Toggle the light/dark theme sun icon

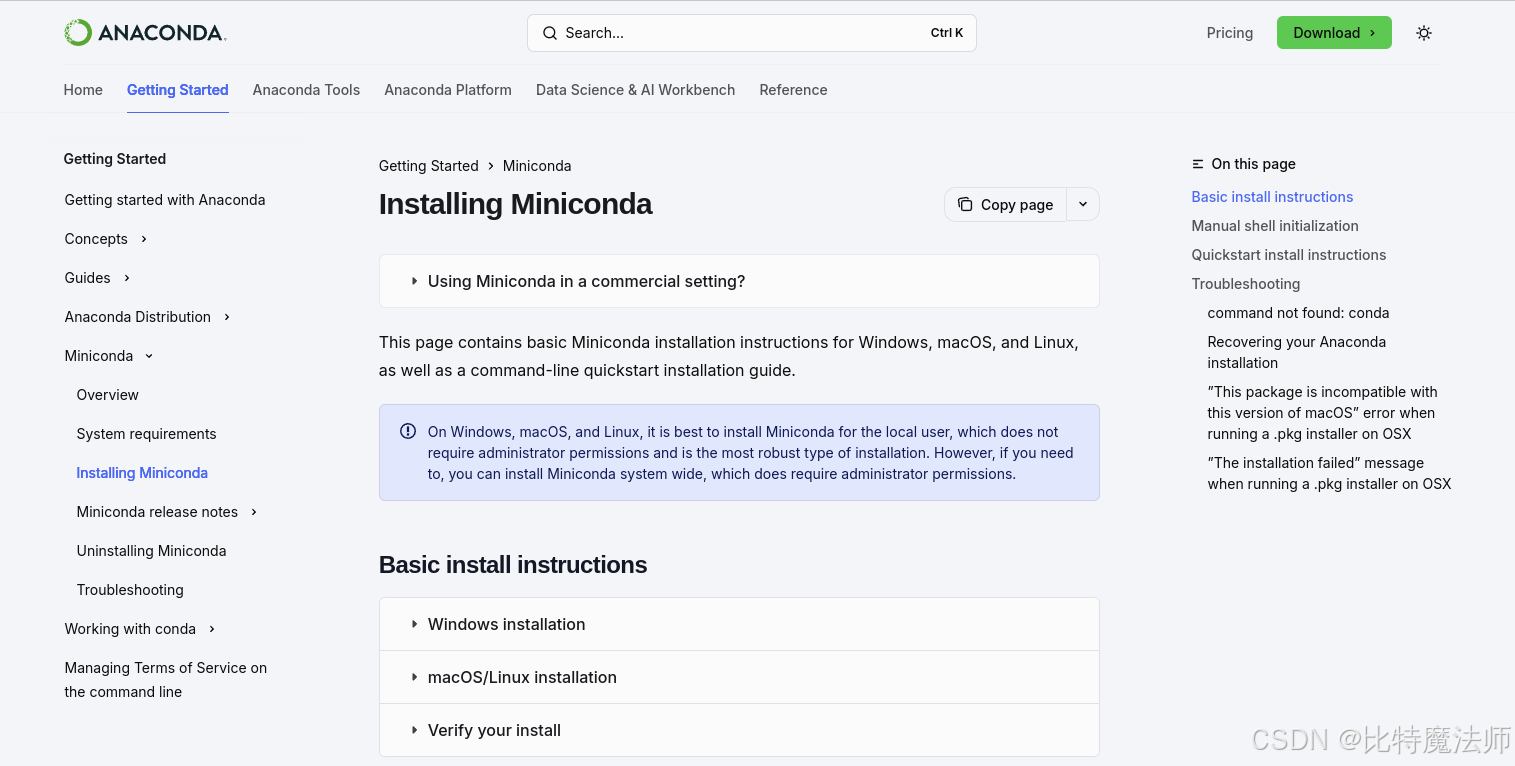point(1424,33)
